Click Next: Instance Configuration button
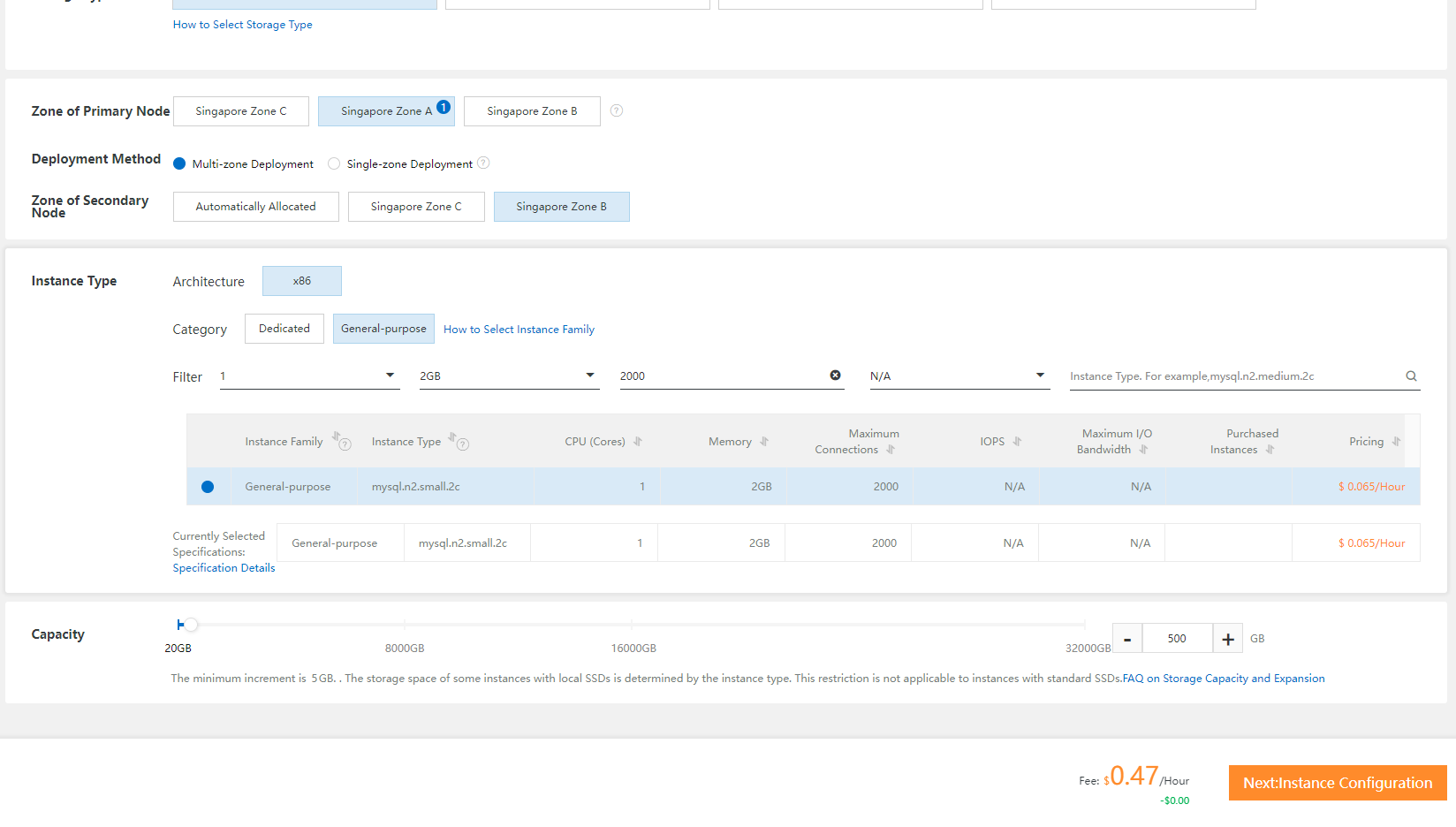Viewport: 1456px width, 827px height. tap(1337, 783)
